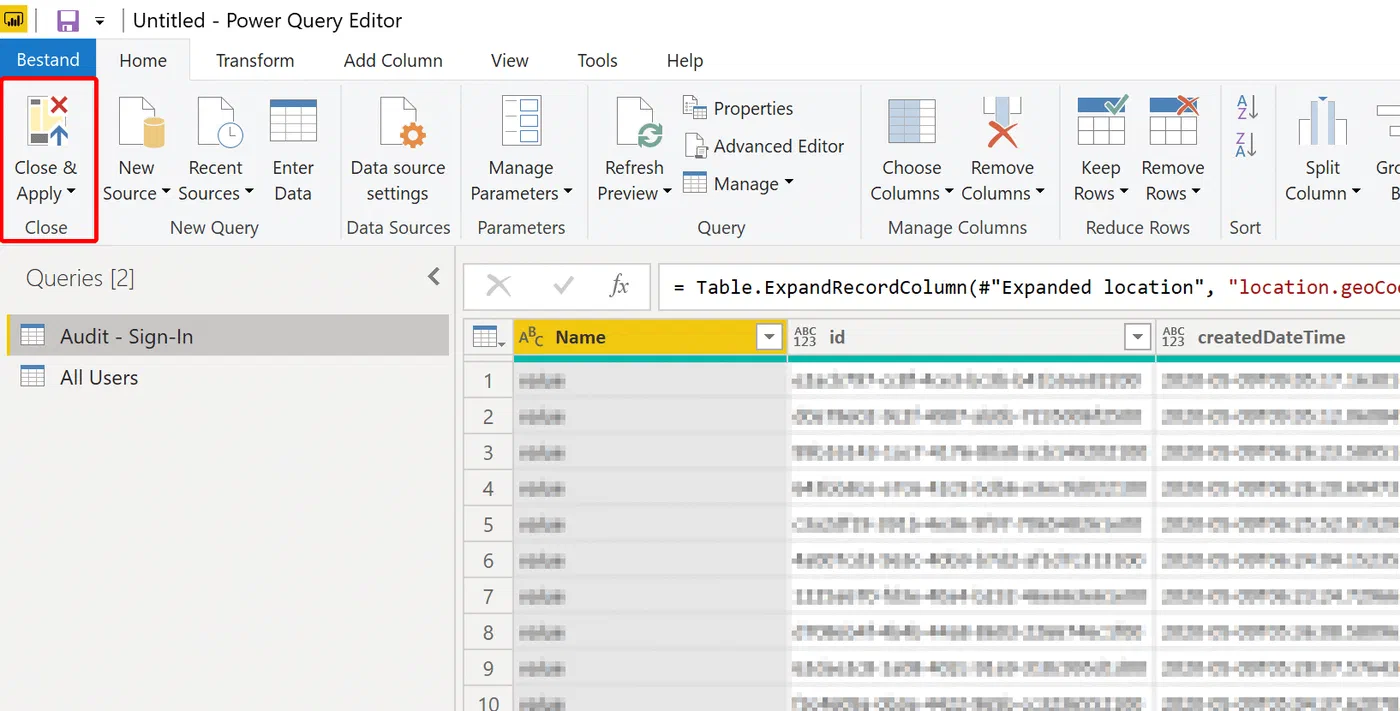Click the Name column data type icon
1400x711 pixels.
coord(532,337)
